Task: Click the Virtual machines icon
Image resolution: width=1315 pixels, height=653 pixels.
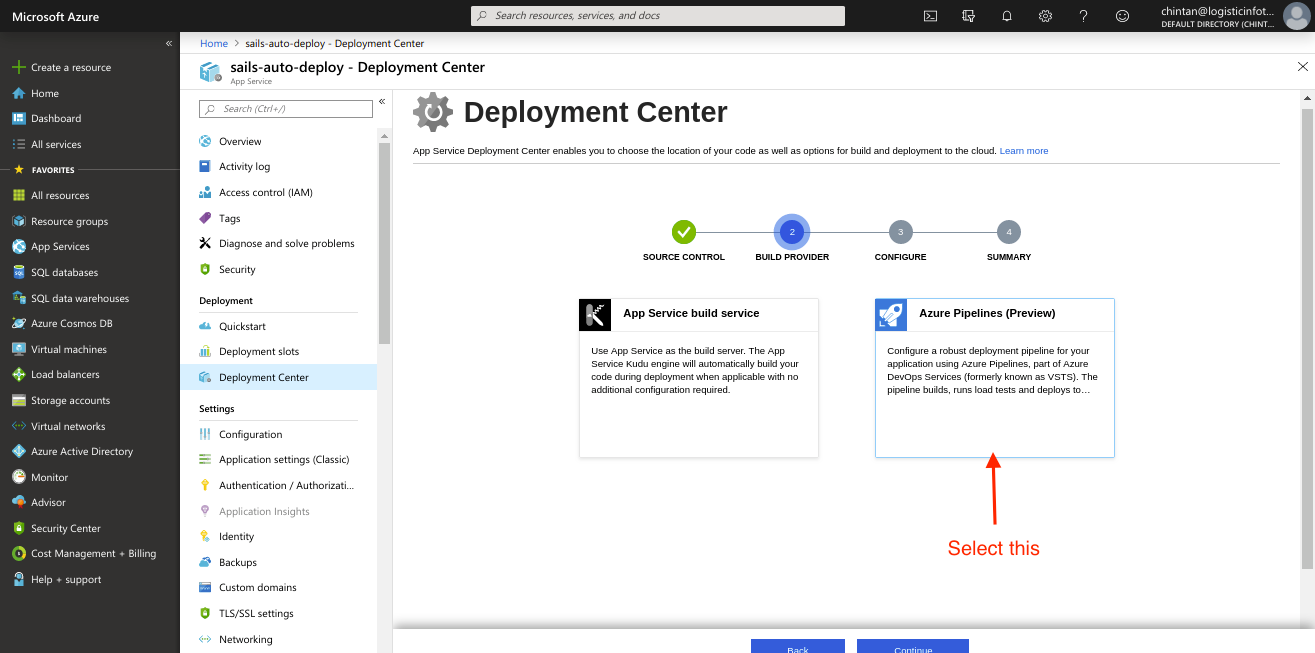Action: [18, 349]
